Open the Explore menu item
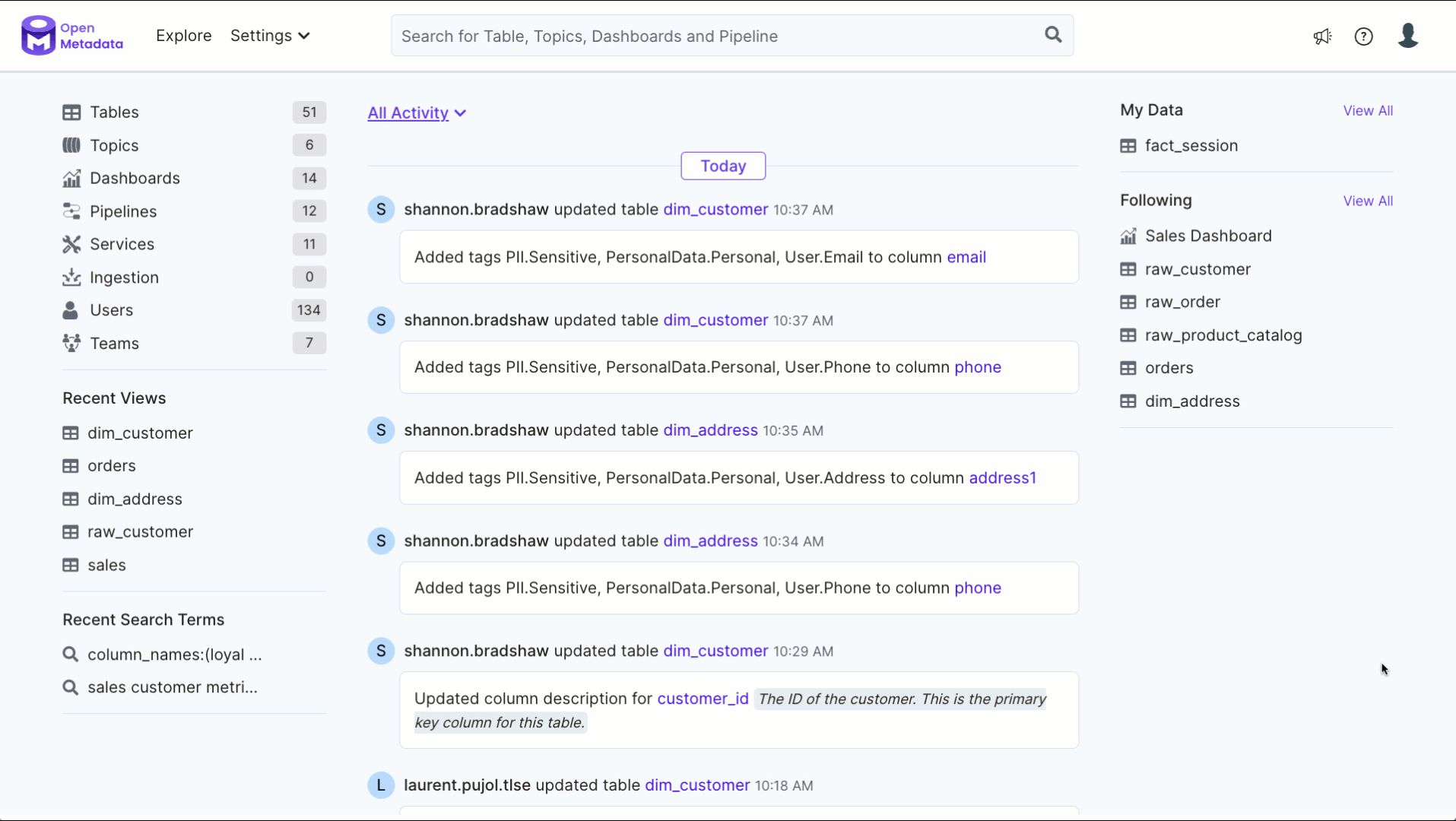Image resolution: width=1456 pixels, height=821 pixels. tap(183, 36)
